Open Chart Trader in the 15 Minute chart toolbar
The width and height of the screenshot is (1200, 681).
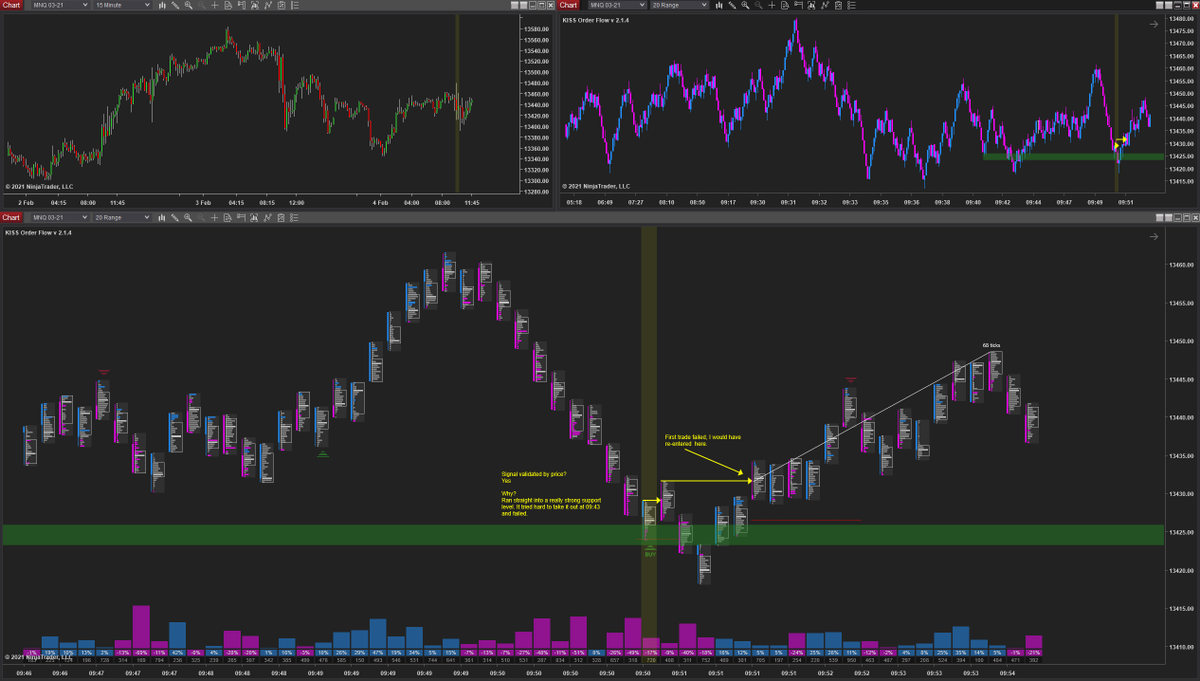(x=241, y=5)
